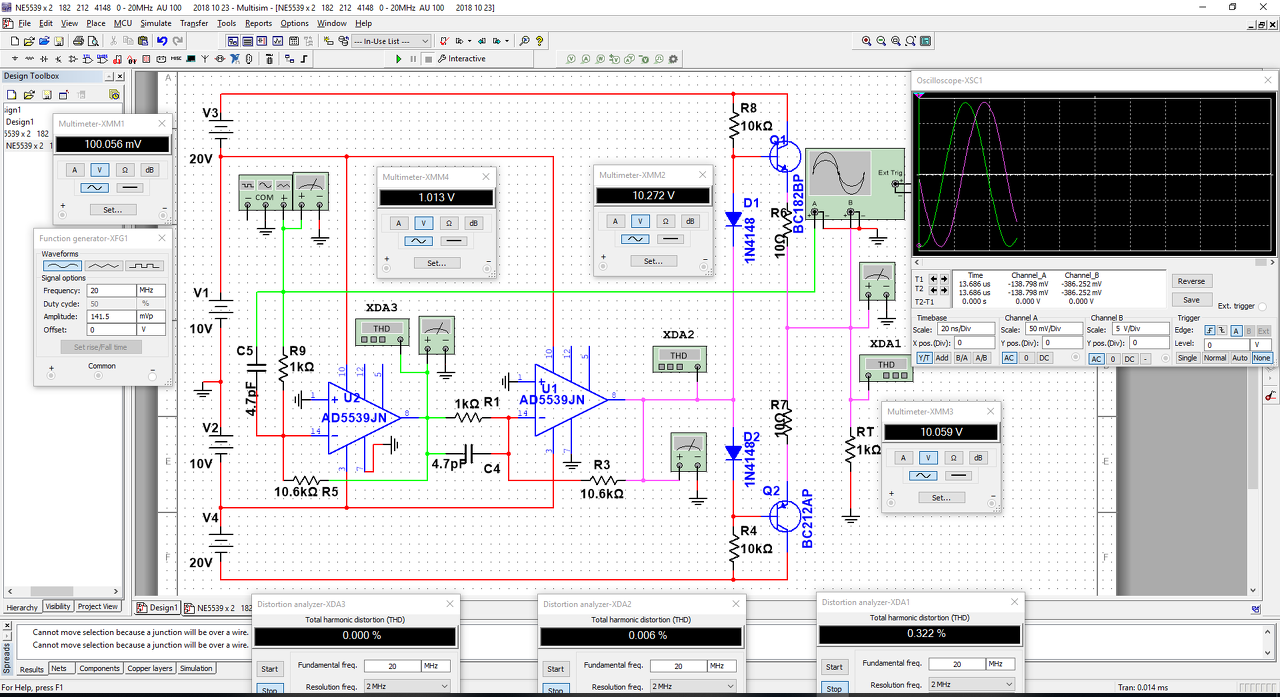Click oscilloscope horizontal scrollbar right arrow
This screenshot has height=697, width=1280.
point(1272,263)
